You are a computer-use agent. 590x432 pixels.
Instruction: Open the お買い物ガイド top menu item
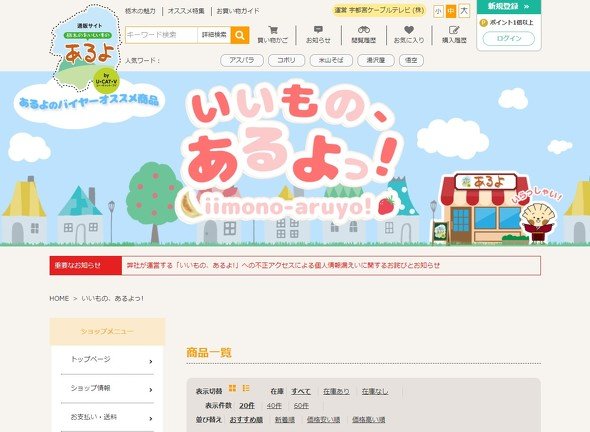pyautogui.click(x=238, y=11)
